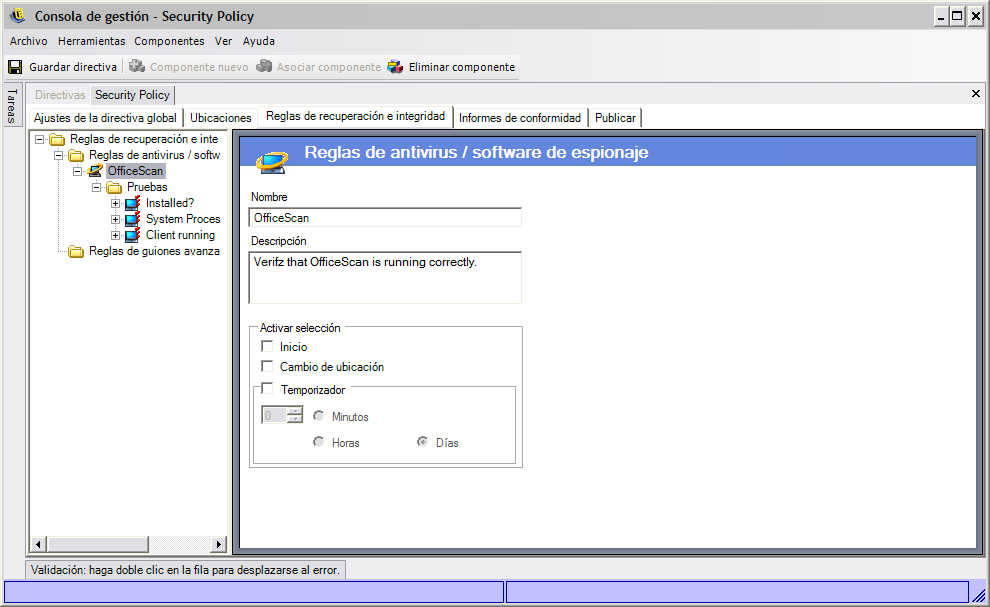Click the Reglas de guiones avanza folder icon

[x=76, y=251]
